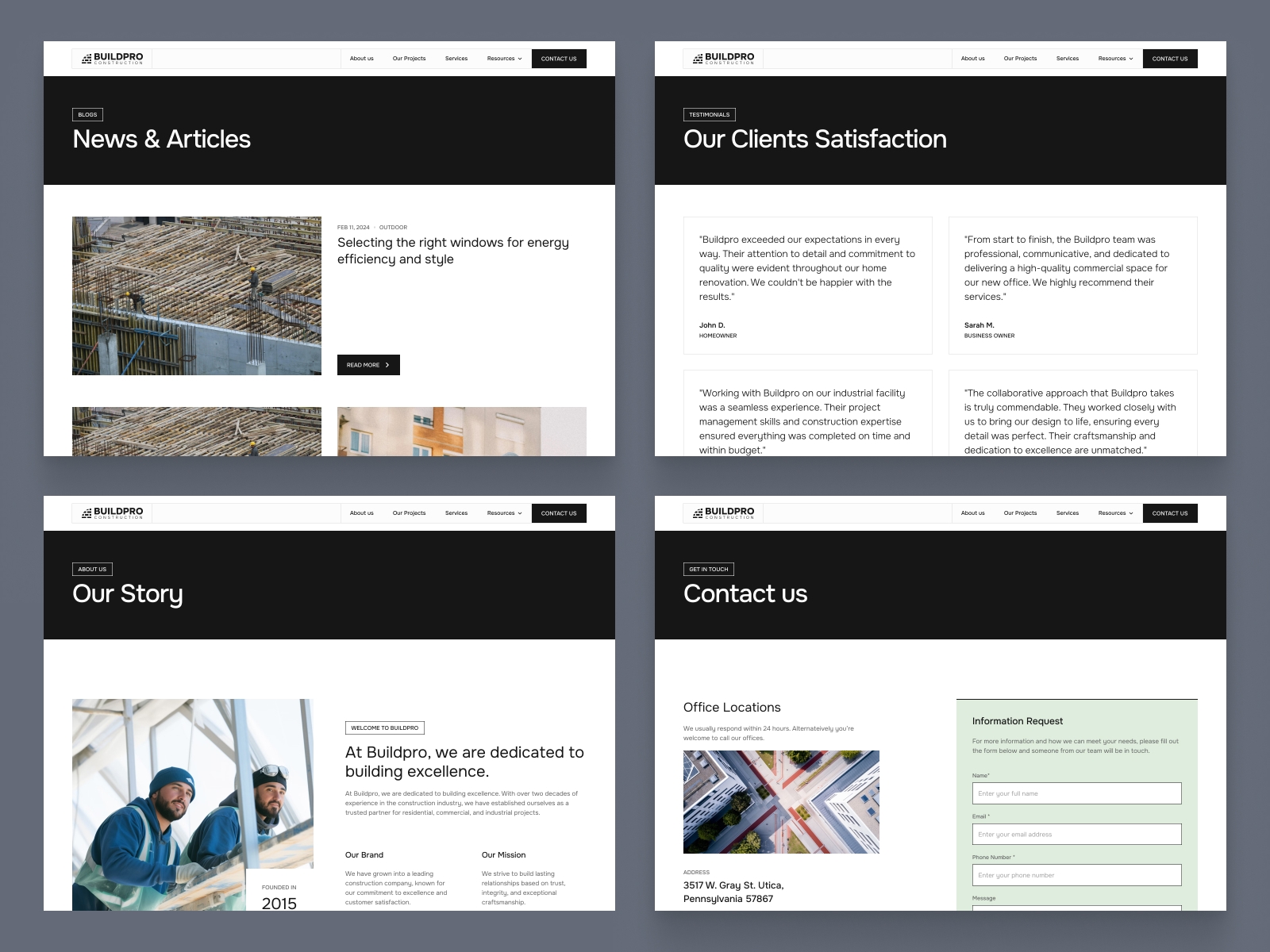This screenshot has width=1270, height=952.
Task: Click the Office Locations heading
Action: coord(732,708)
